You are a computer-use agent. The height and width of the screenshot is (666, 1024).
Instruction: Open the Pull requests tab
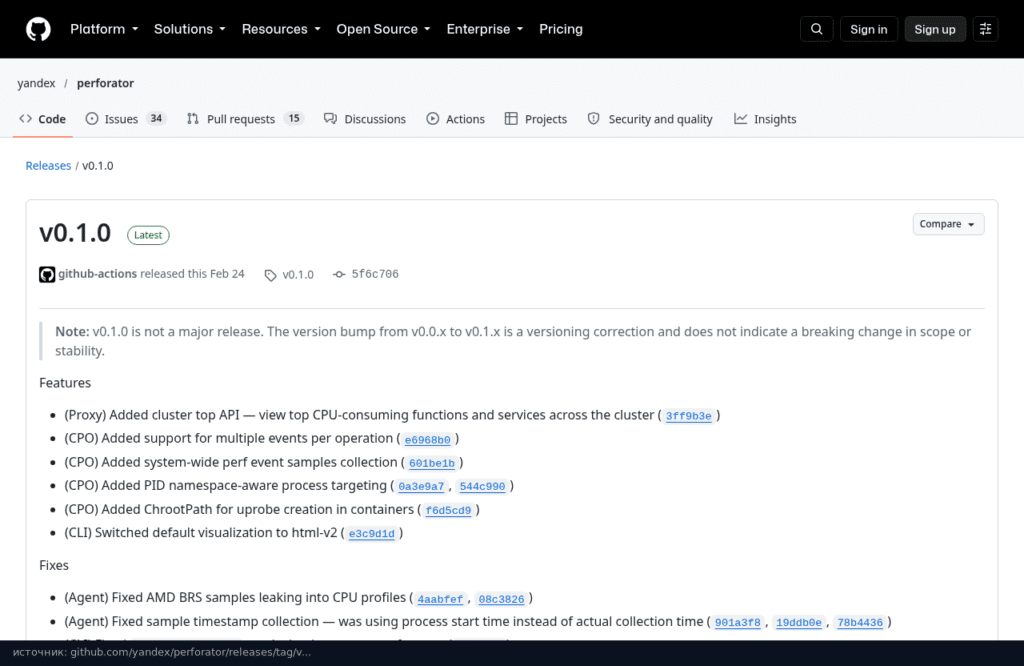coord(245,119)
